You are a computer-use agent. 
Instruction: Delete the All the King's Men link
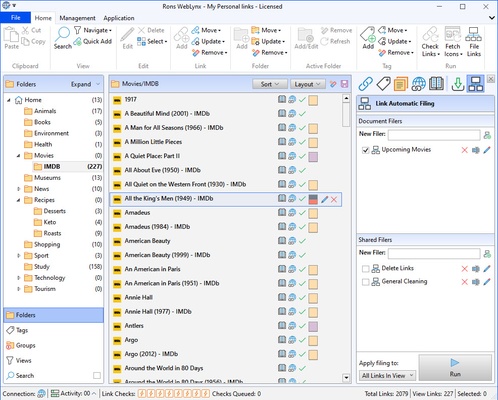(334, 199)
